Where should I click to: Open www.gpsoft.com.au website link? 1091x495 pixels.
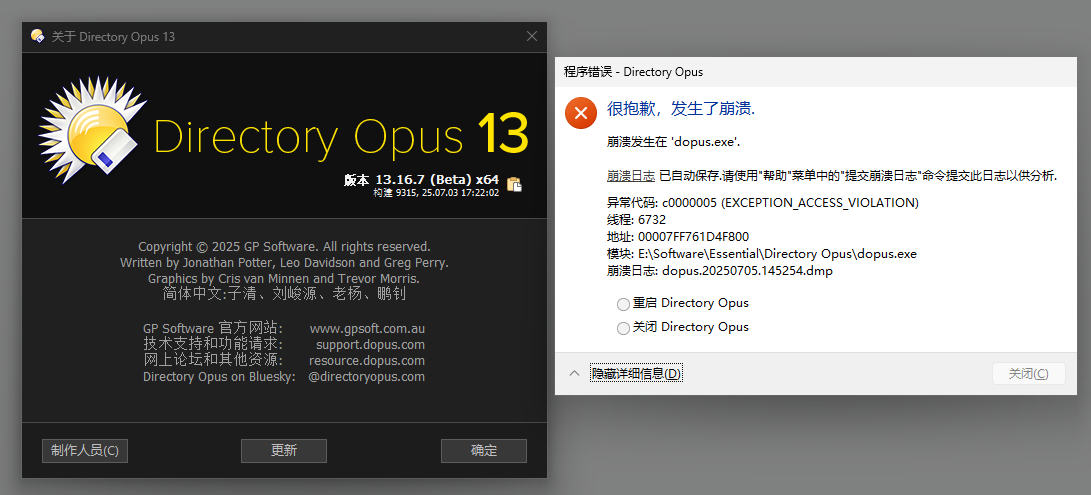pos(367,329)
